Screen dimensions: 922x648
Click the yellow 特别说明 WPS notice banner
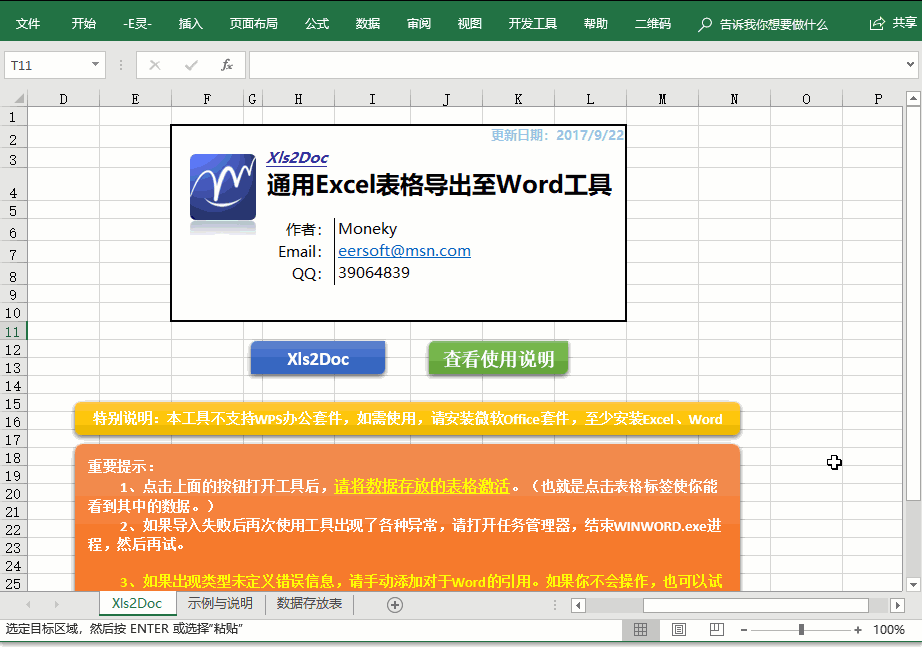[x=407, y=419]
